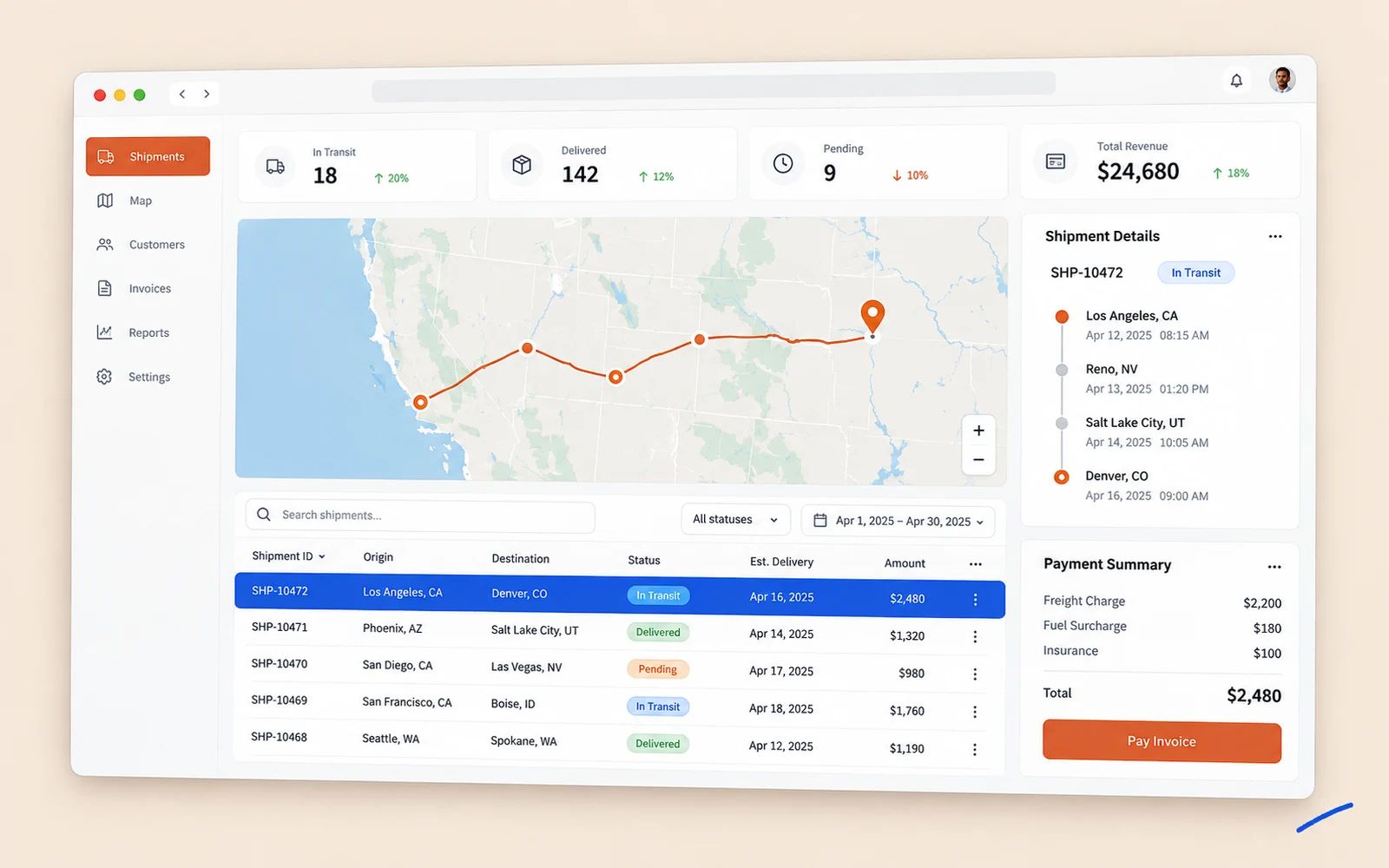Open Settings from the sidebar
This screenshot has height=868, width=1389.
coord(134,377)
